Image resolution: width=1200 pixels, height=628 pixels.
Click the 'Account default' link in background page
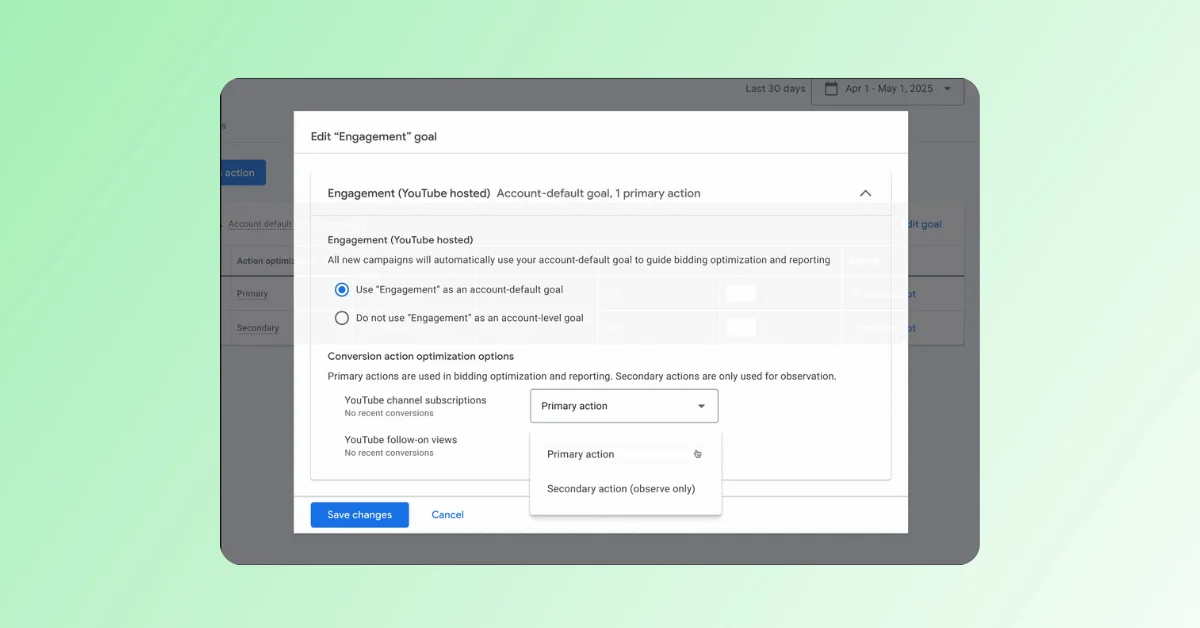(x=260, y=224)
